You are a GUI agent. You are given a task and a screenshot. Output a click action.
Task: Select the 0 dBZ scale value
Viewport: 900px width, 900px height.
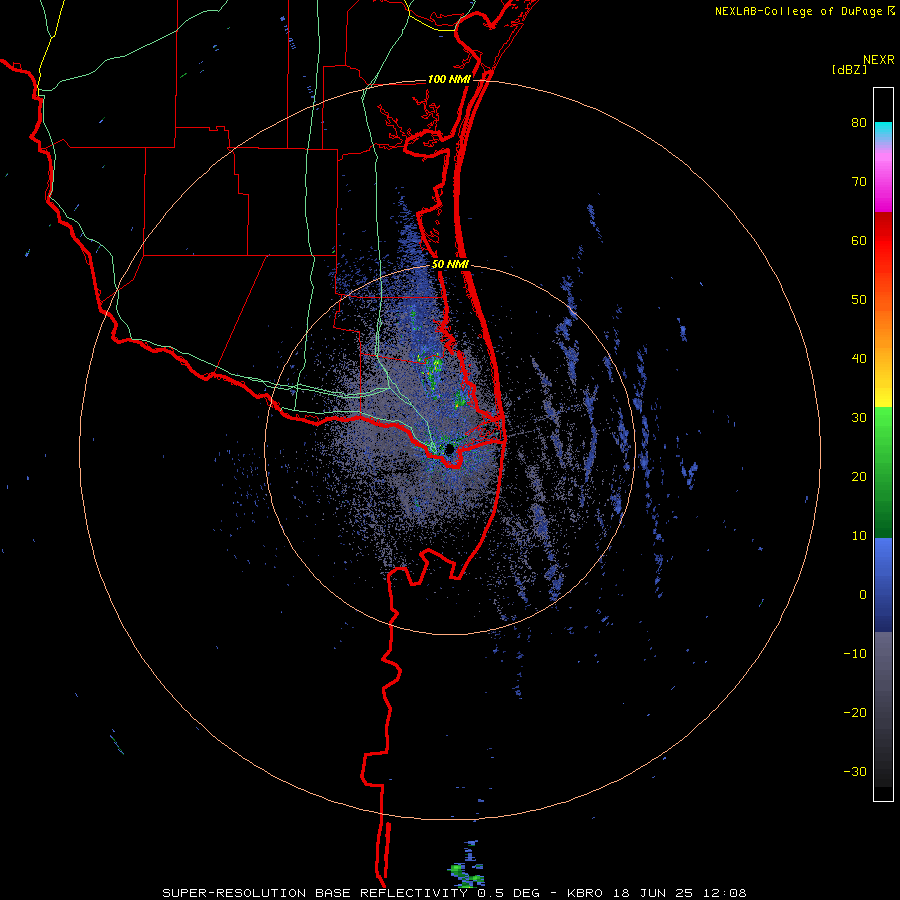pyautogui.click(x=863, y=595)
